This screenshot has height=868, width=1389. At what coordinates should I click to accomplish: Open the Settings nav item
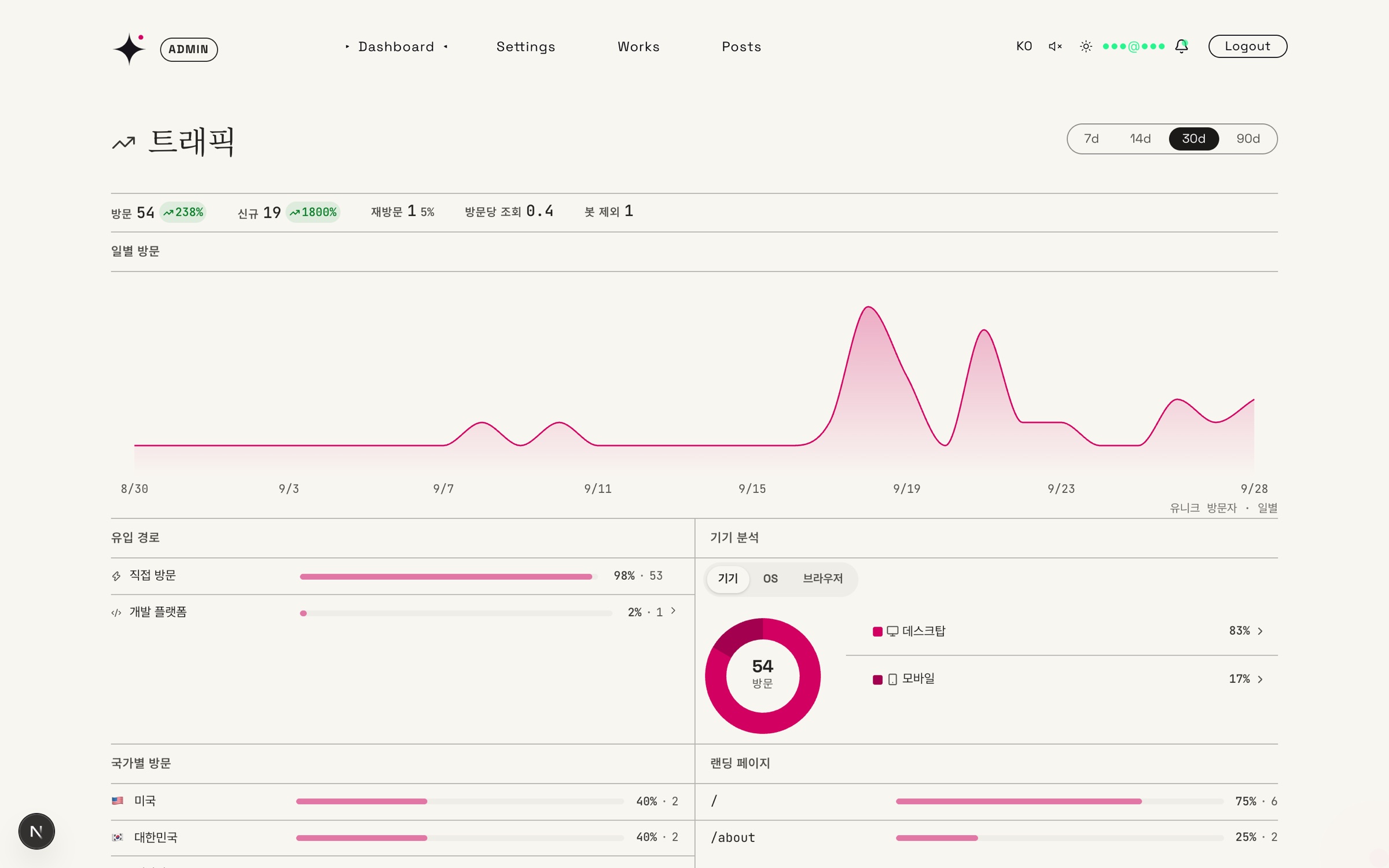[x=526, y=47]
